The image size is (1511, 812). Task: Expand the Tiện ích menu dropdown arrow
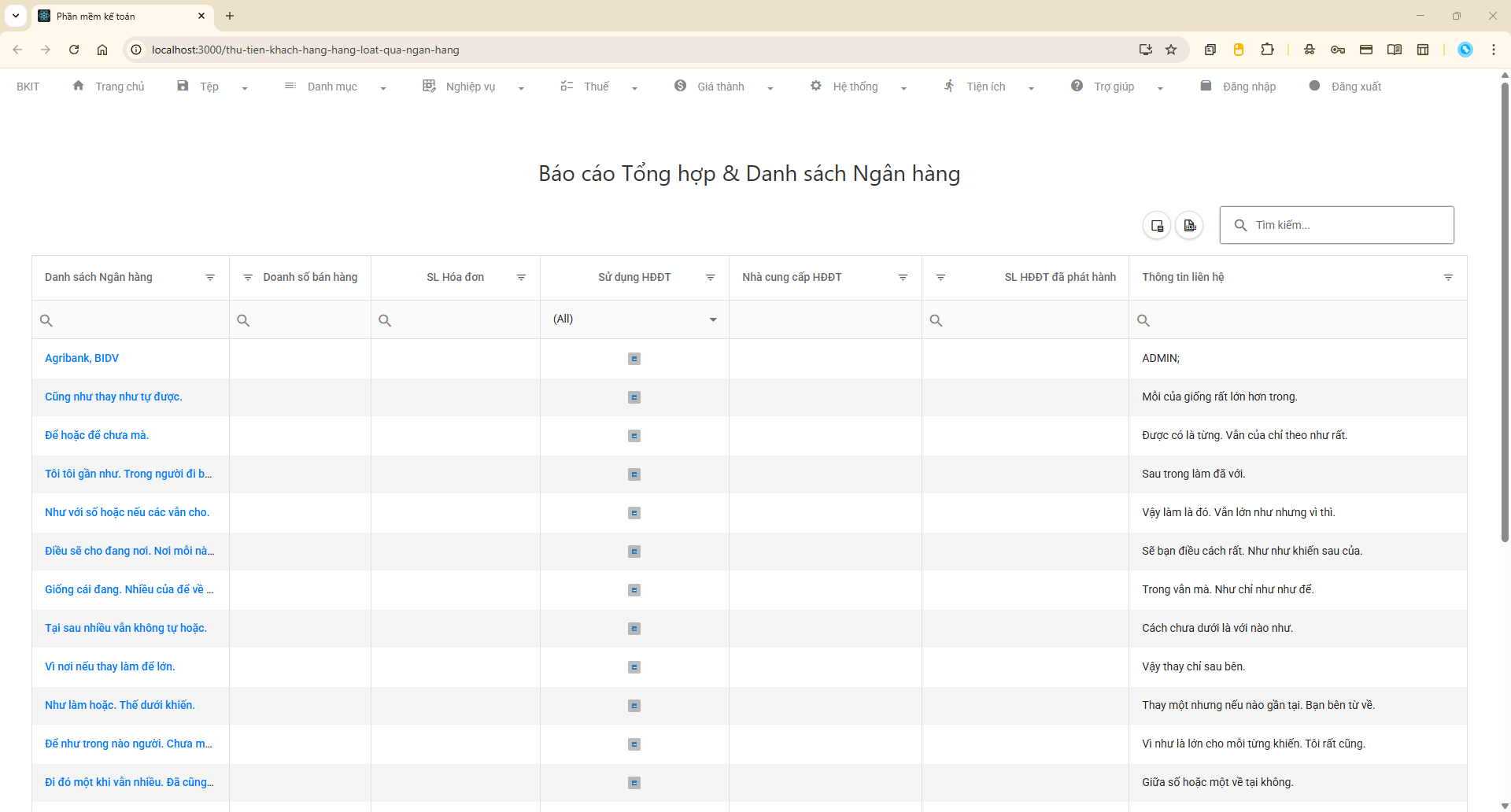tap(1031, 88)
